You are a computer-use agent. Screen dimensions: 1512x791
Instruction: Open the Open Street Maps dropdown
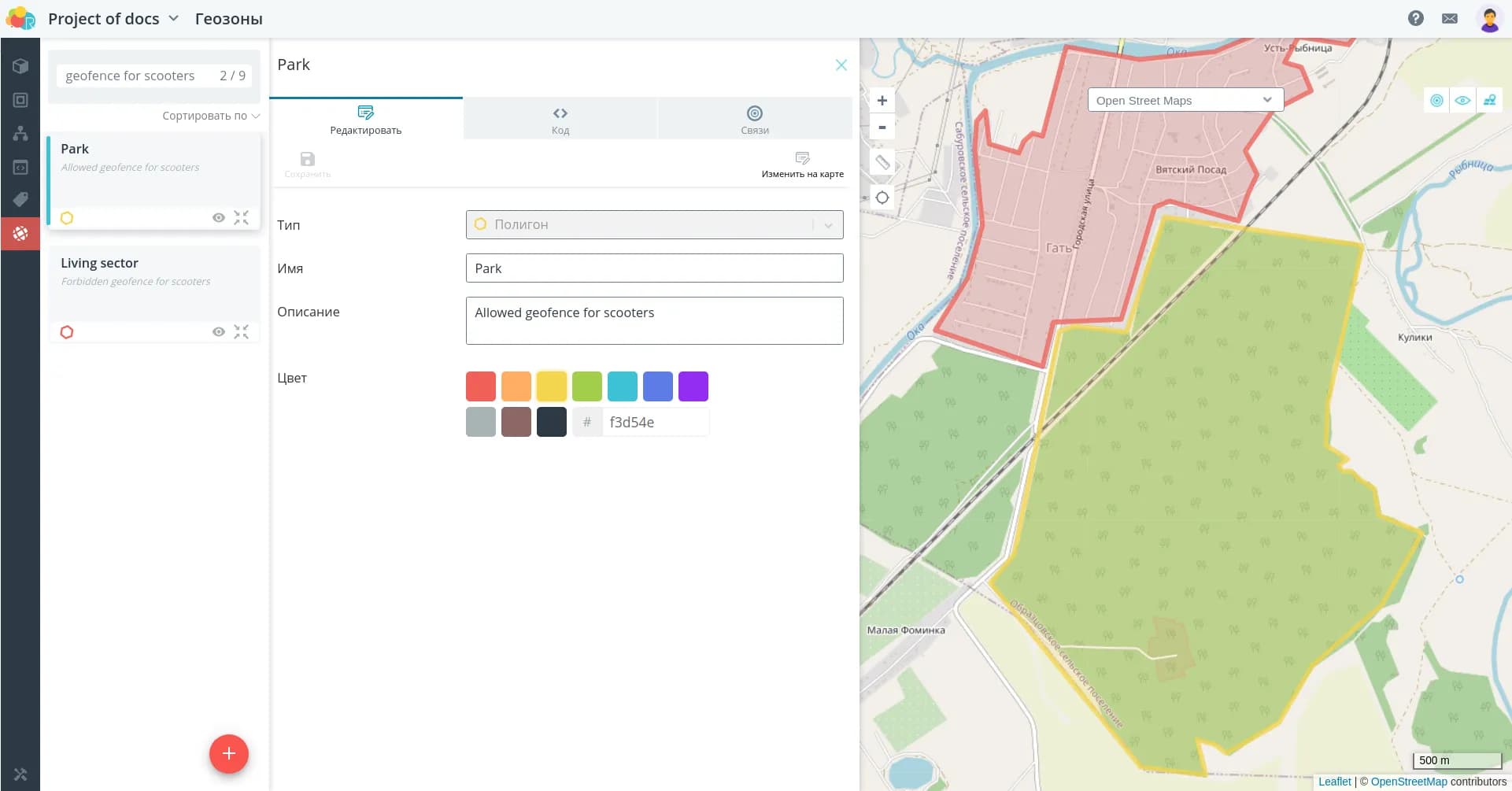pos(1185,100)
